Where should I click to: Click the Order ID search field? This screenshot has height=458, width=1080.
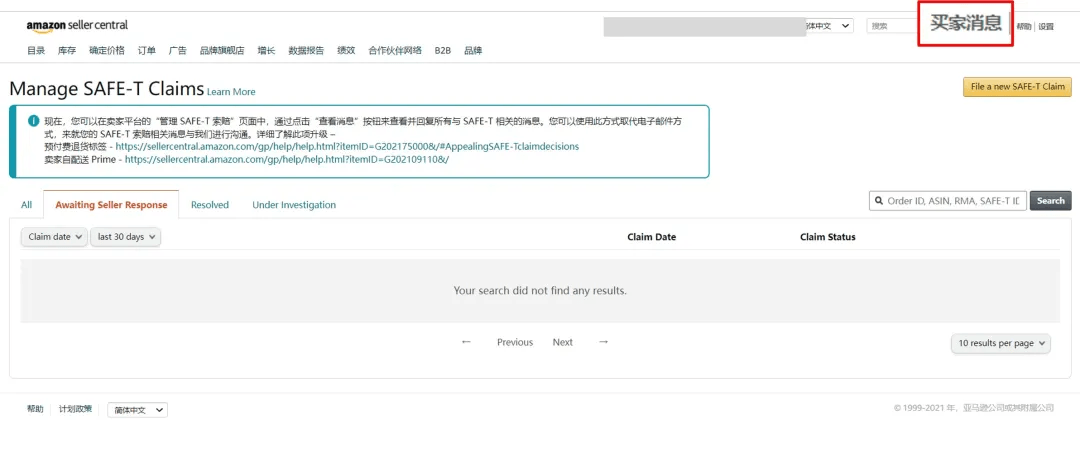point(948,201)
